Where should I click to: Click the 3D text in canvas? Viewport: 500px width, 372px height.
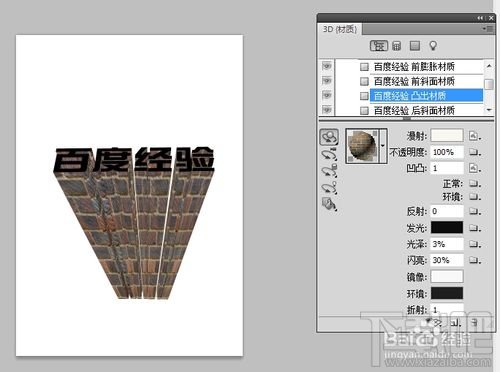(134, 222)
